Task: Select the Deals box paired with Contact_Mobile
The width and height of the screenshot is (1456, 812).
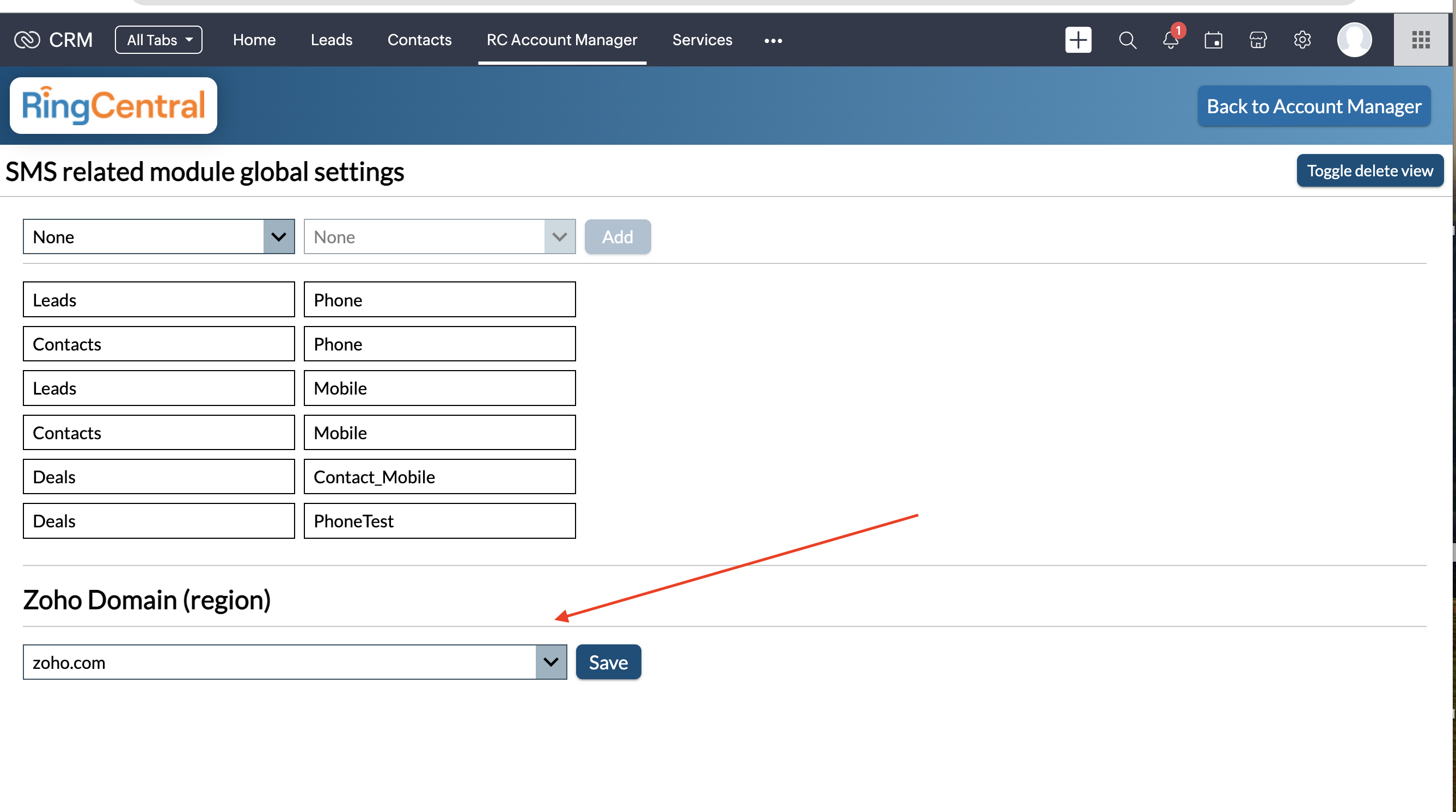Action: click(x=159, y=476)
